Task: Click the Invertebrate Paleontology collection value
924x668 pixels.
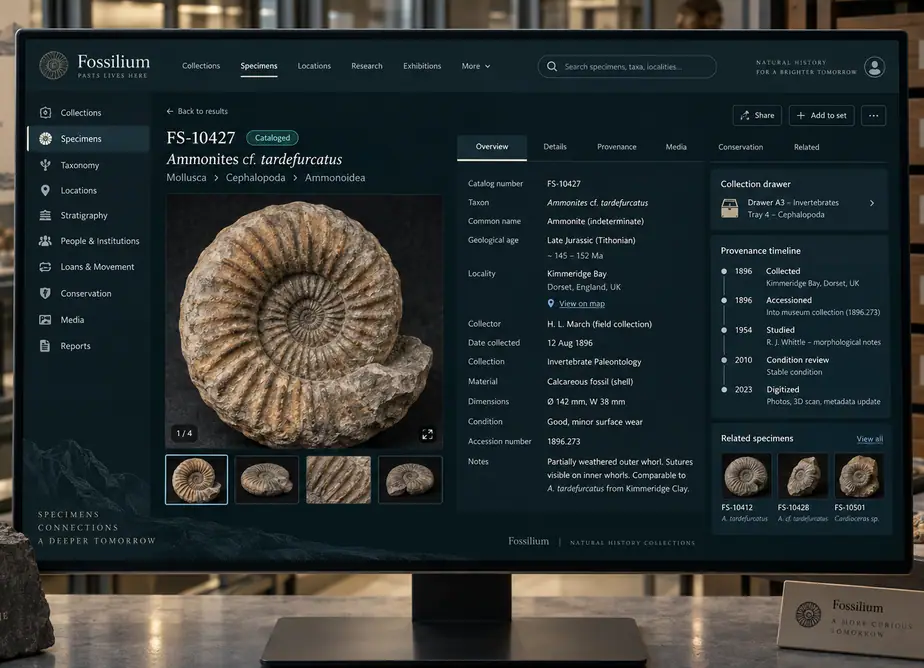Action: click(594, 362)
